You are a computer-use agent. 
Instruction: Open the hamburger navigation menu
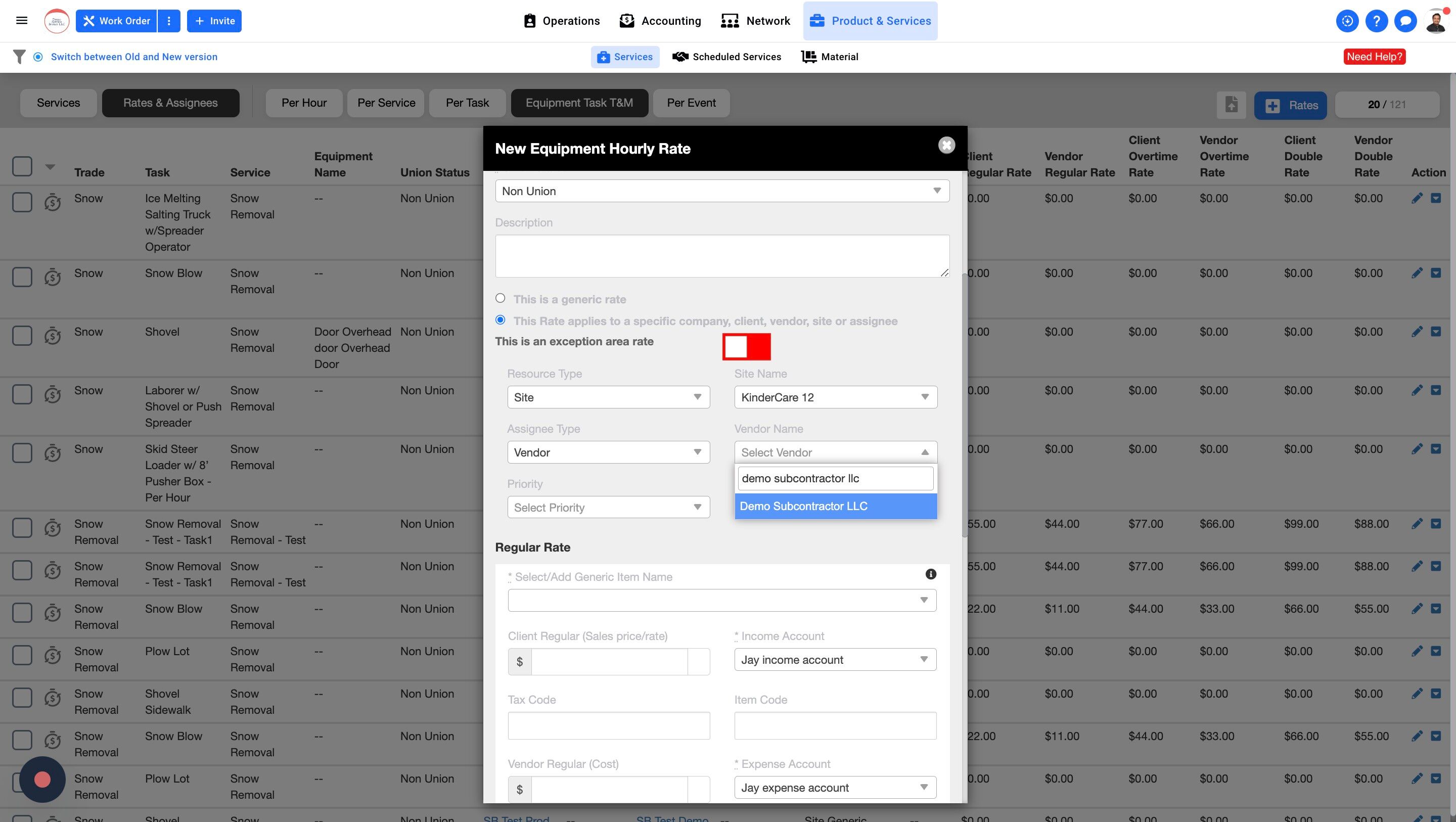21,21
